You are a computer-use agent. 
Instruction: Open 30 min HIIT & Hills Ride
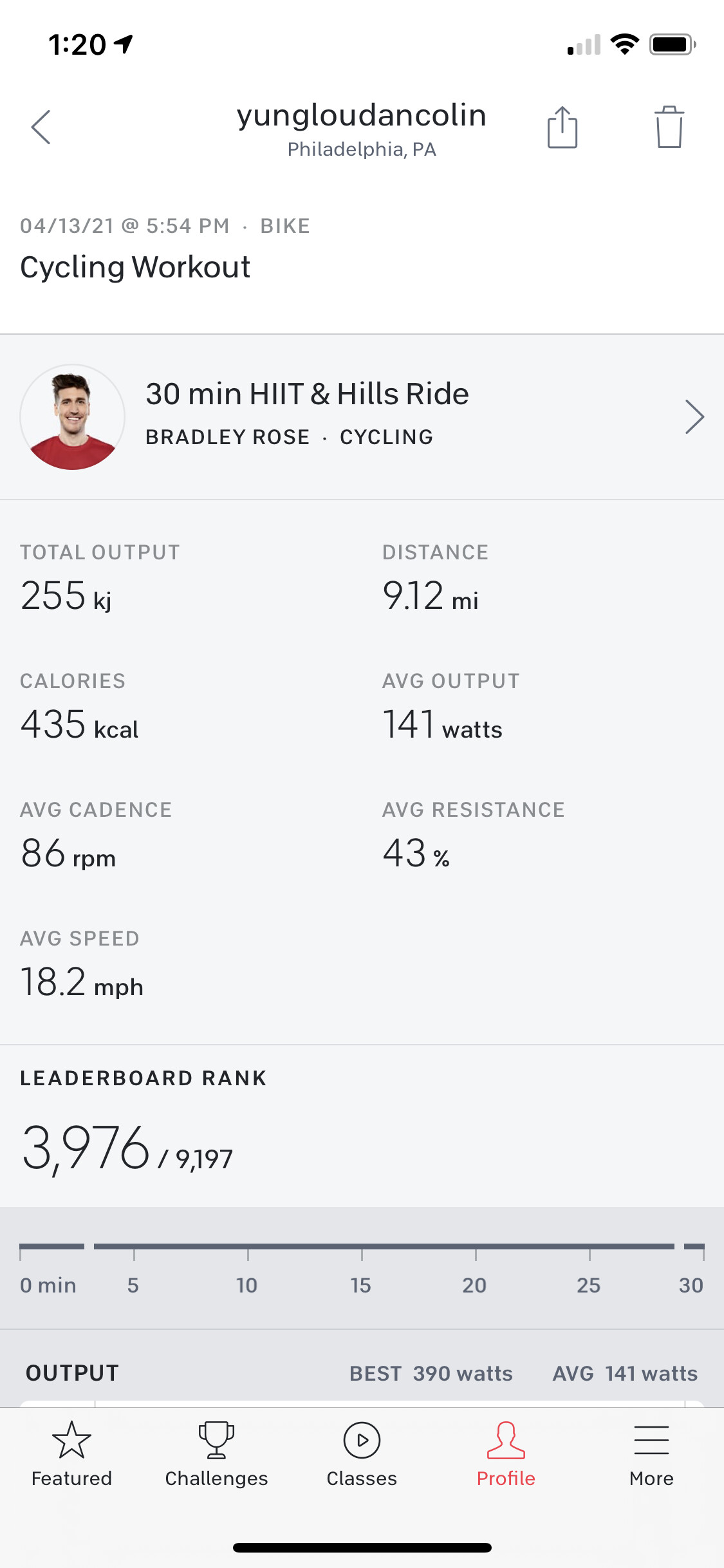[x=307, y=394]
